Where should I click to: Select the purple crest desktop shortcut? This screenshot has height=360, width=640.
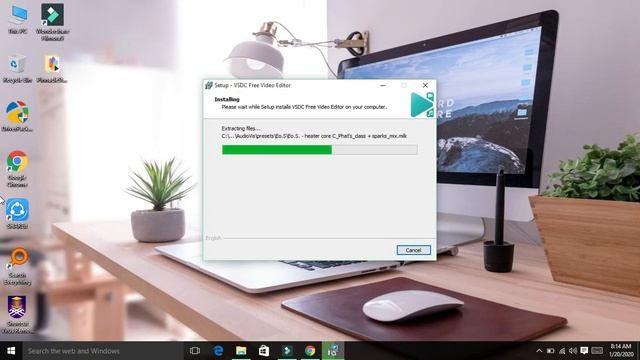[x=17, y=314]
